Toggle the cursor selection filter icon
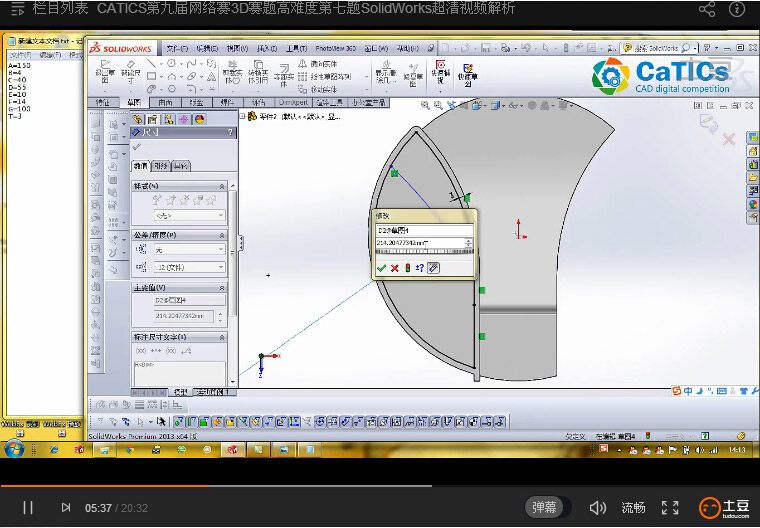760x528 pixels. coord(161,422)
